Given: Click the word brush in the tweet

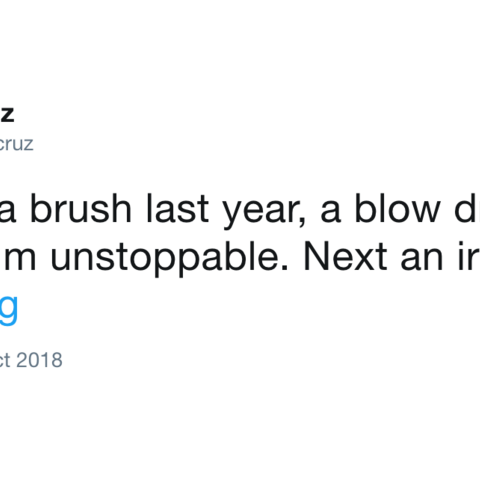Looking at the screenshot, I should (x=81, y=208).
